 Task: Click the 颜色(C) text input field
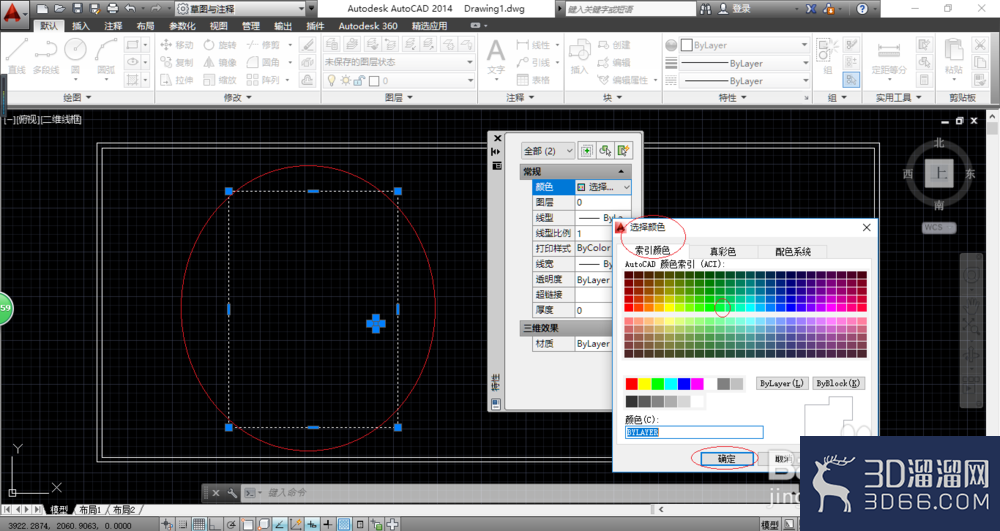(x=694, y=432)
